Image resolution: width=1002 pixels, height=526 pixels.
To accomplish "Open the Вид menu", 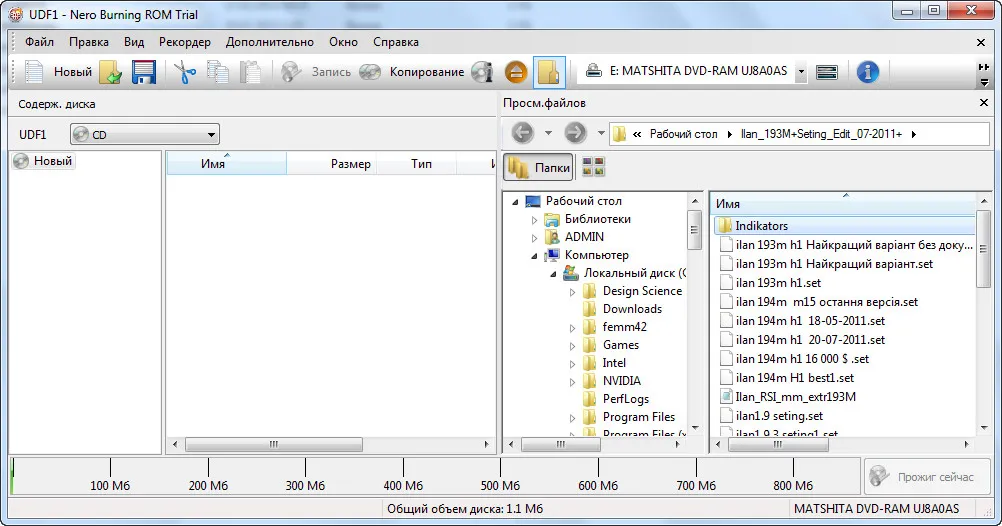I will (134, 42).
